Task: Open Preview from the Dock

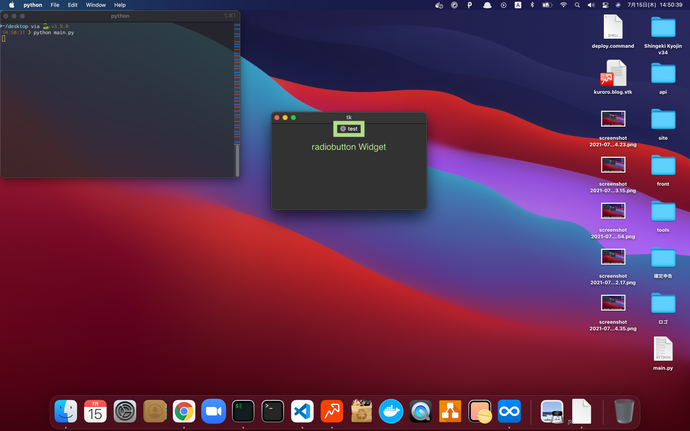Action: (552, 411)
